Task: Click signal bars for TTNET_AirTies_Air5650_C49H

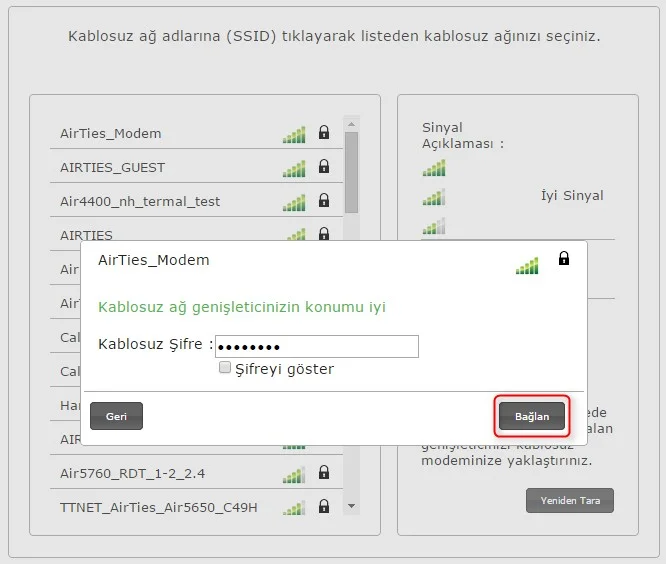Action: (294, 508)
